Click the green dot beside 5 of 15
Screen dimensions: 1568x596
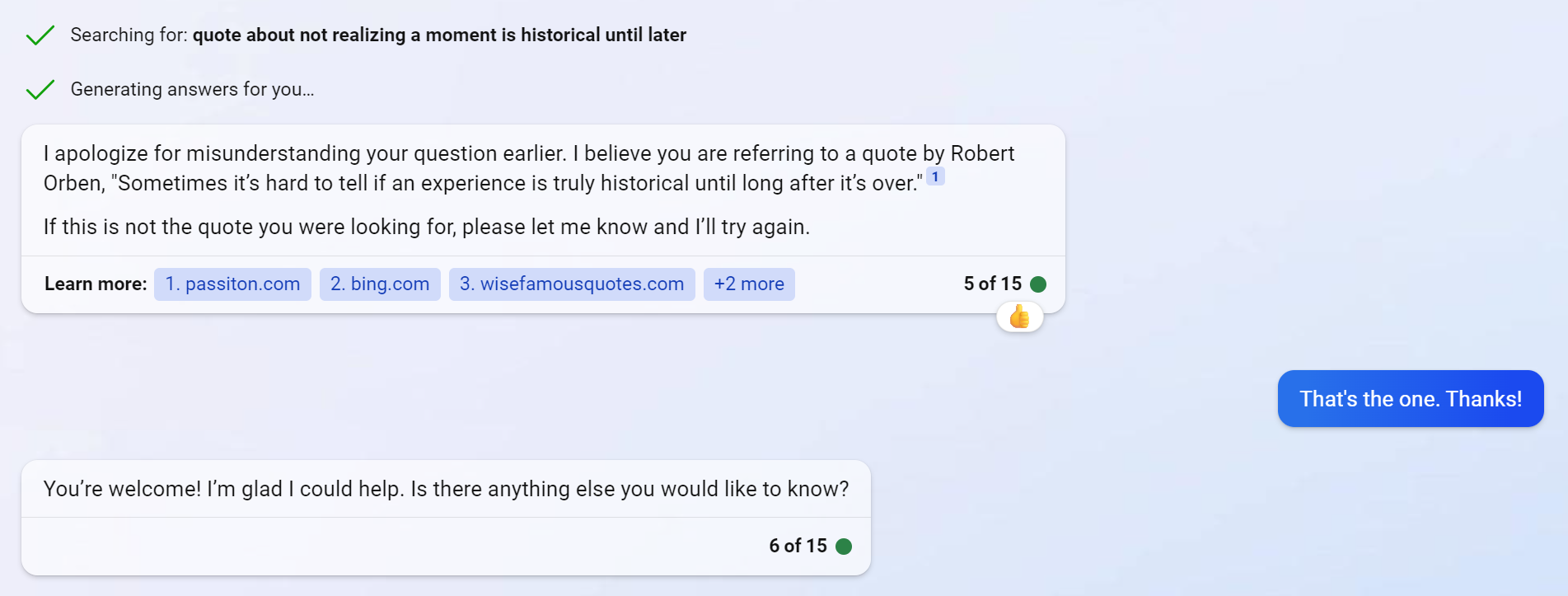click(1038, 284)
